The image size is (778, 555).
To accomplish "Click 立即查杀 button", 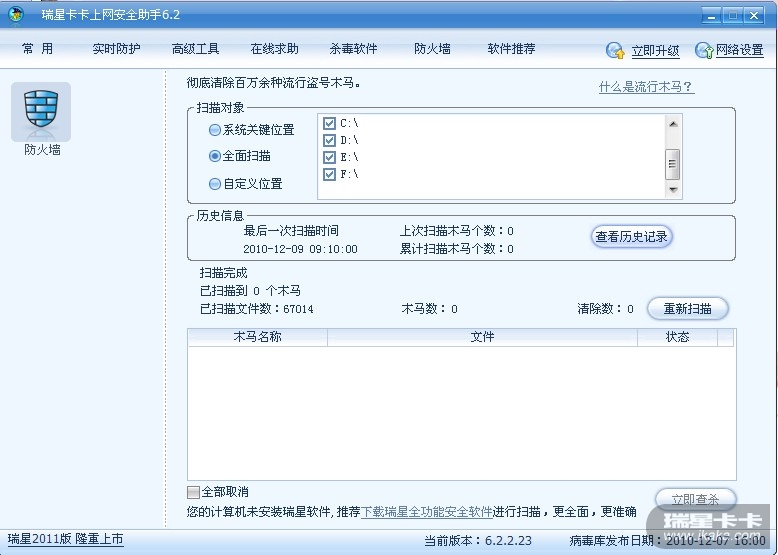I will (695, 499).
